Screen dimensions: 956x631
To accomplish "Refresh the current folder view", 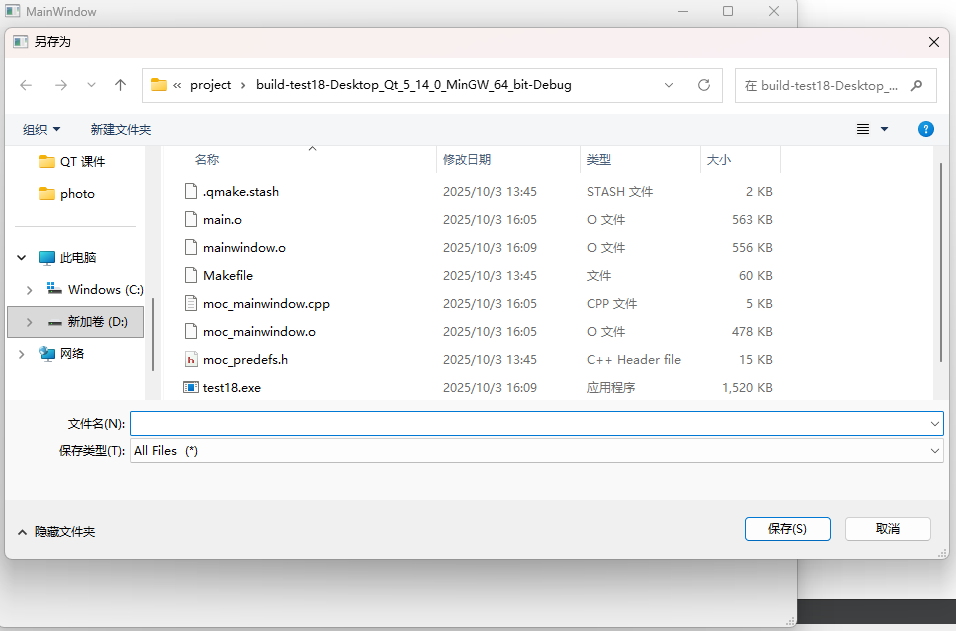I will [x=704, y=85].
